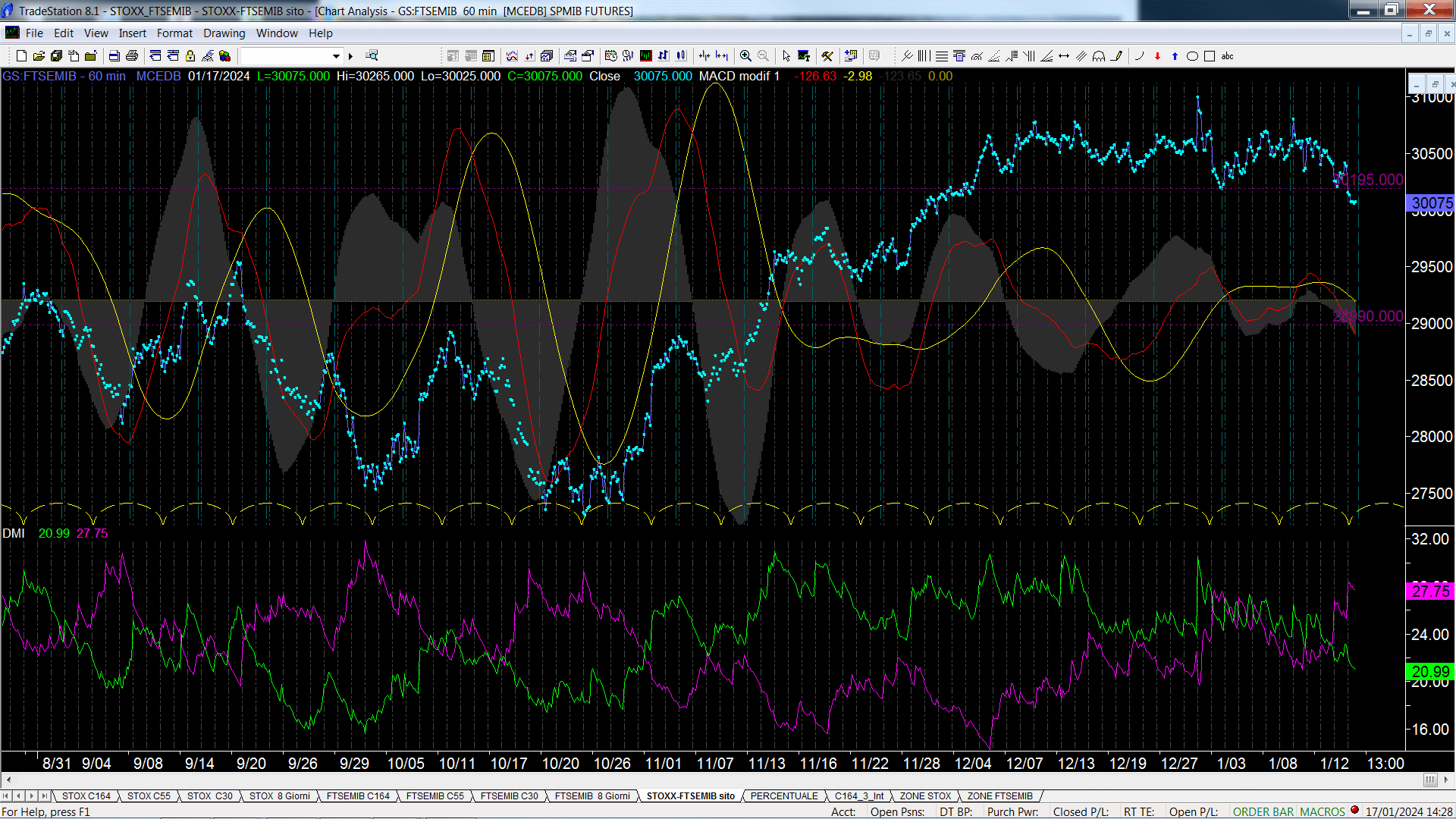Open the File menu
1456x819 pixels.
click(34, 33)
